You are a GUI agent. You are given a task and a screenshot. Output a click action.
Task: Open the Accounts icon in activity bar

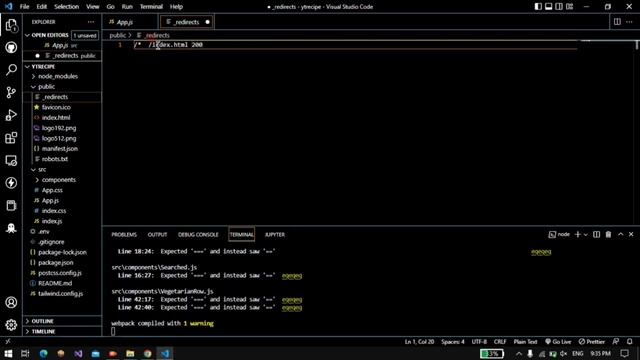click(x=11, y=302)
